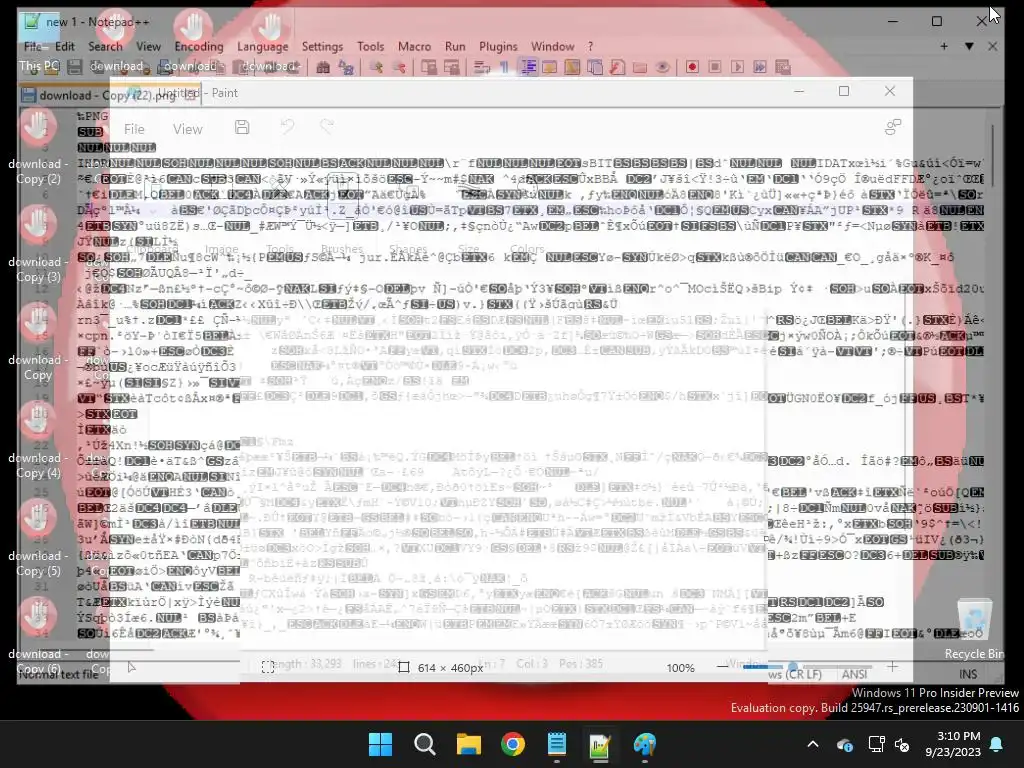Switch to Paint via its taskbar icon
The width and height of the screenshot is (1024, 768).
coord(645,744)
